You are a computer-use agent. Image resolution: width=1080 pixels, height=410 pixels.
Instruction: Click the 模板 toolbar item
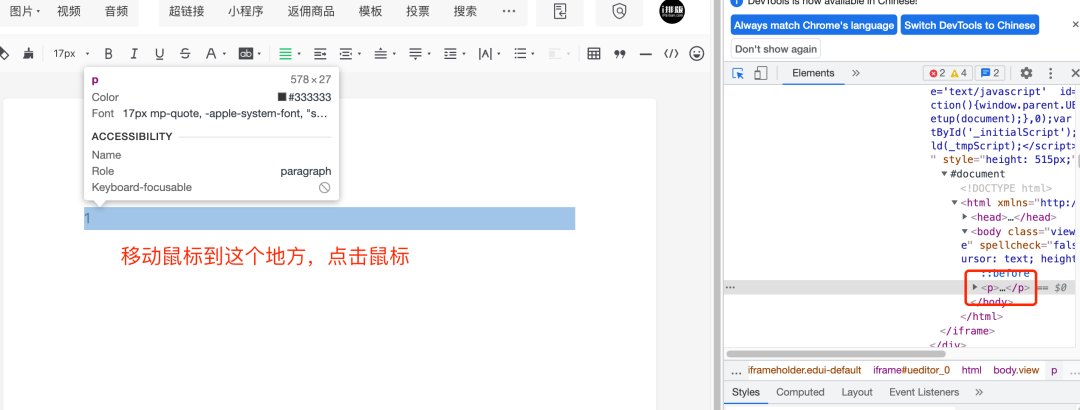371,11
